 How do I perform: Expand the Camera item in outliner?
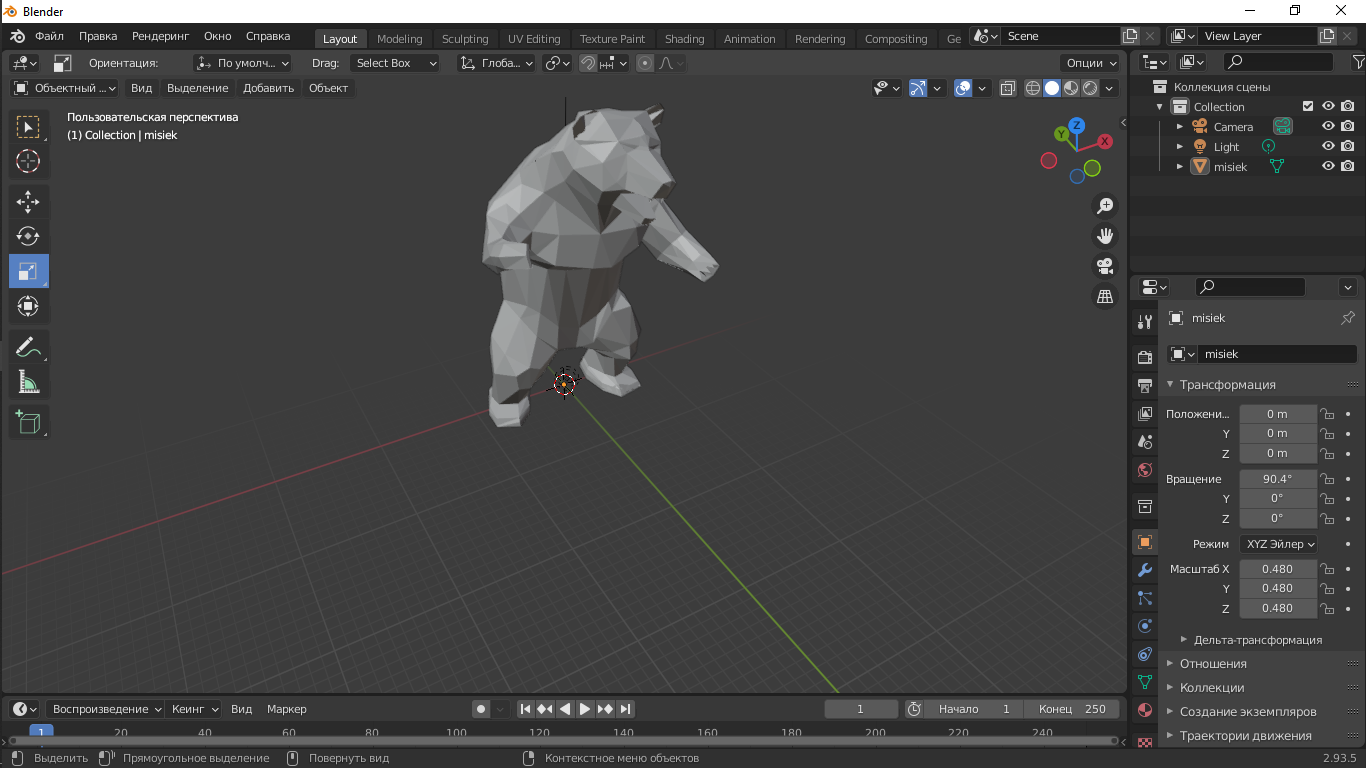[x=1180, y=127]
